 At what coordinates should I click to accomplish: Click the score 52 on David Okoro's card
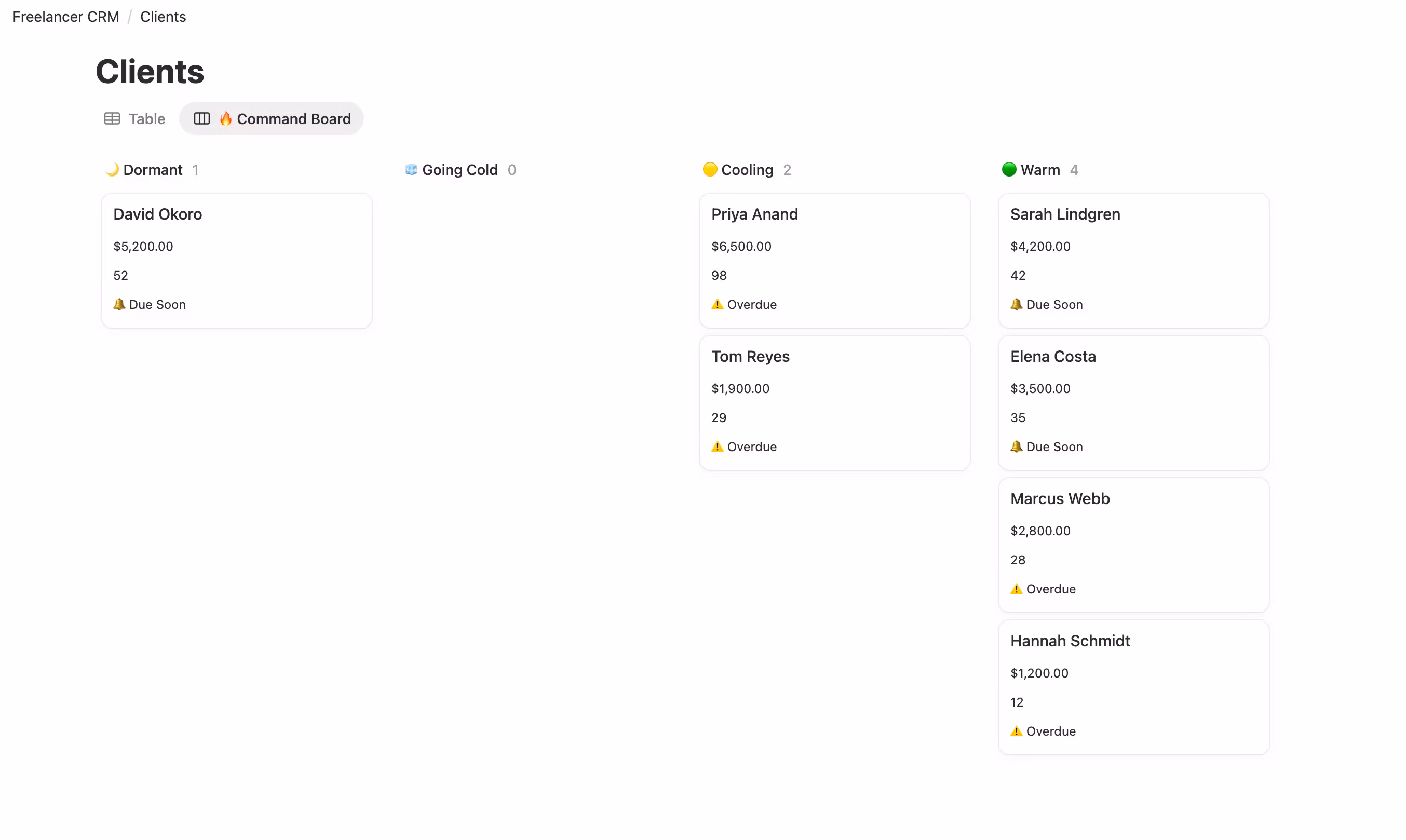click(120, 276)
